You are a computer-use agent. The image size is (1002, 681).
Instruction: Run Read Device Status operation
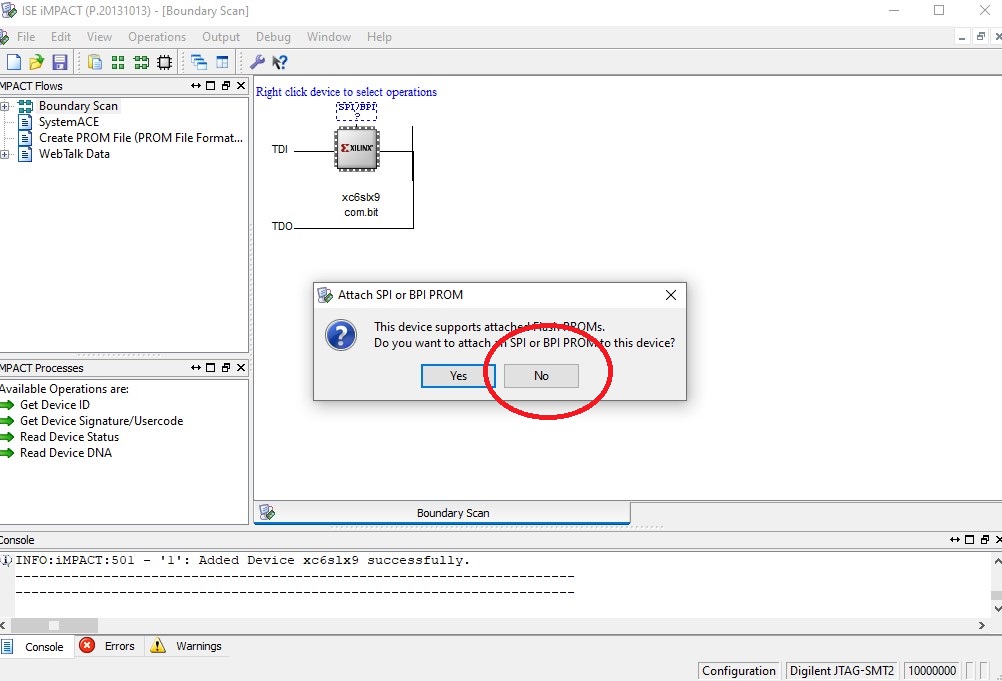point(69,437)
